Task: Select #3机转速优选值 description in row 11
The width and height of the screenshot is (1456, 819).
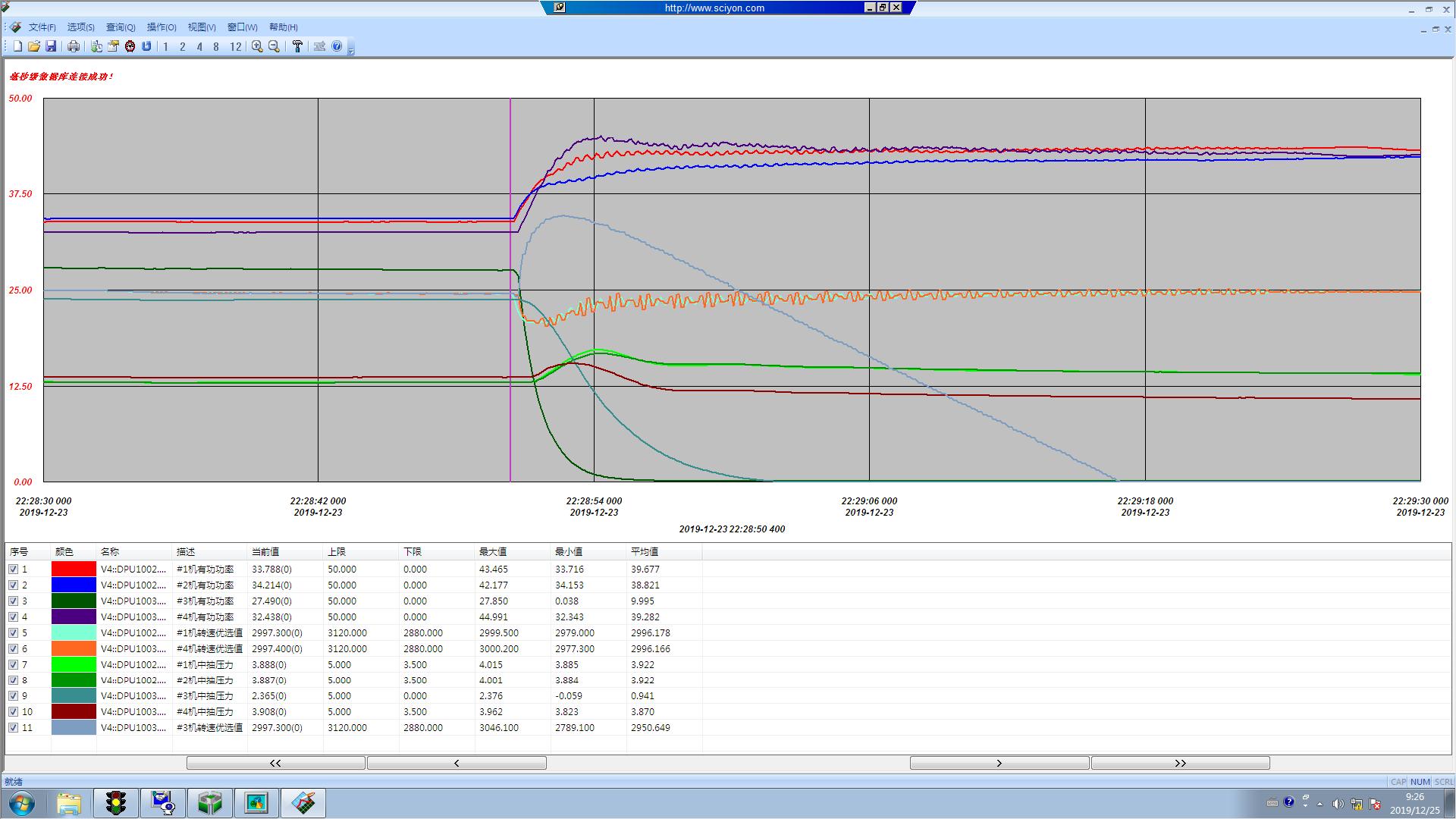Action: (x=209, y=727)
